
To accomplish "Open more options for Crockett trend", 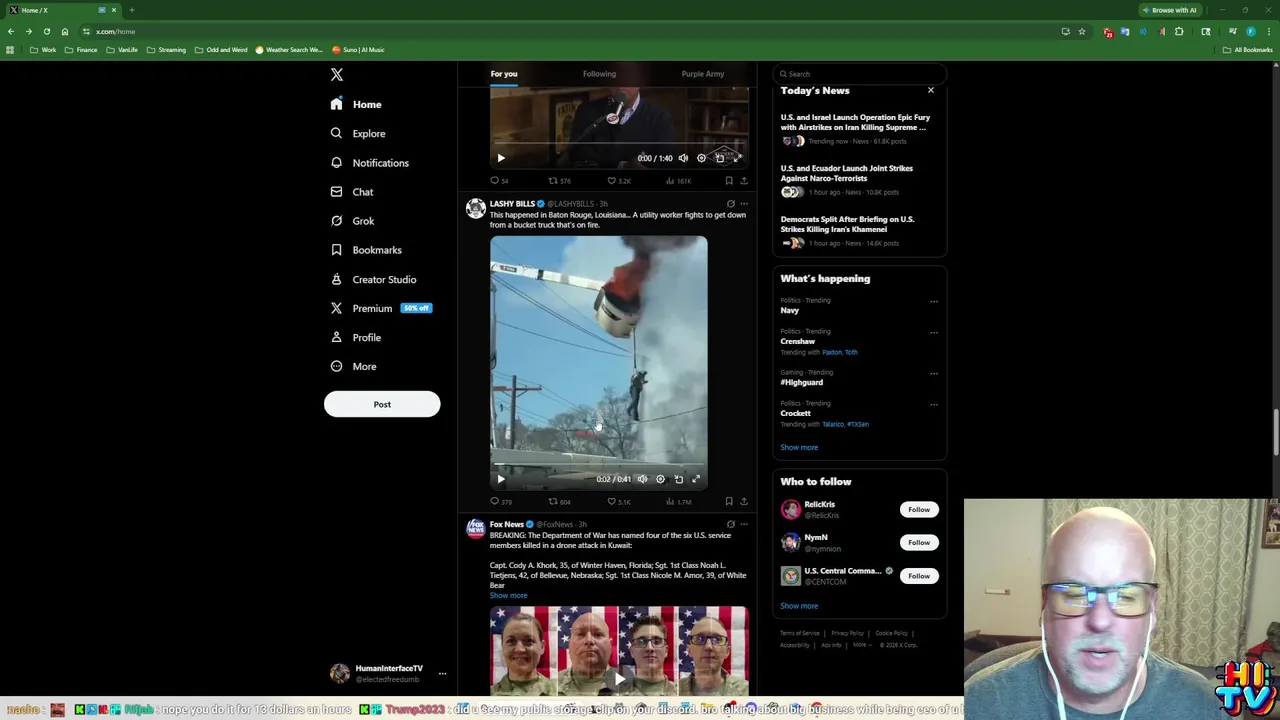I will 934,404.
